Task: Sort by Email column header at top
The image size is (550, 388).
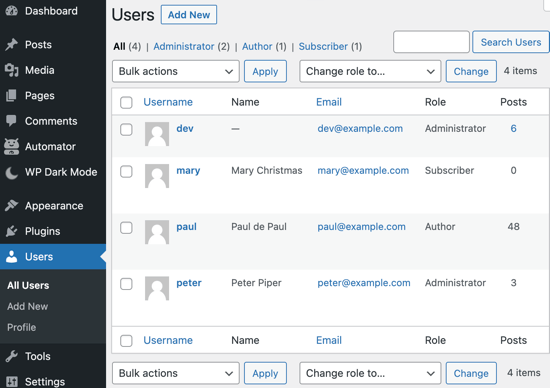Action: point(329,102)
